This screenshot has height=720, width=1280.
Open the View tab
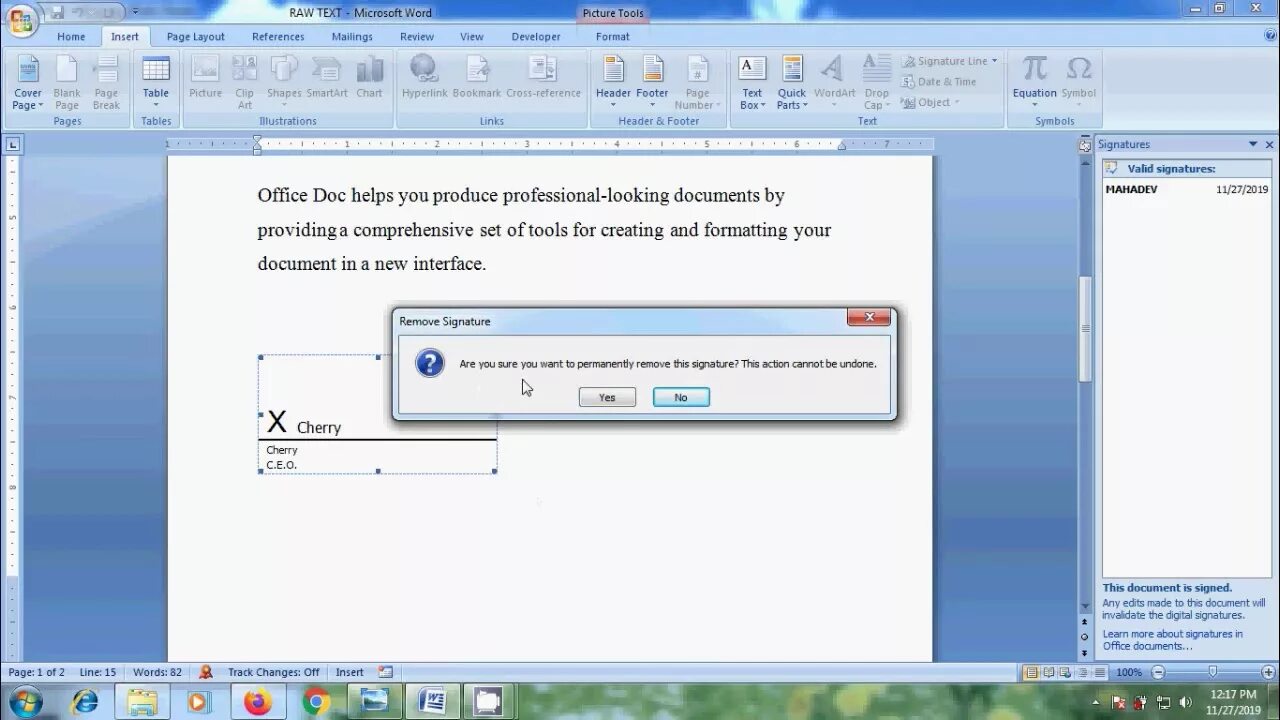(x=472, y=37)
